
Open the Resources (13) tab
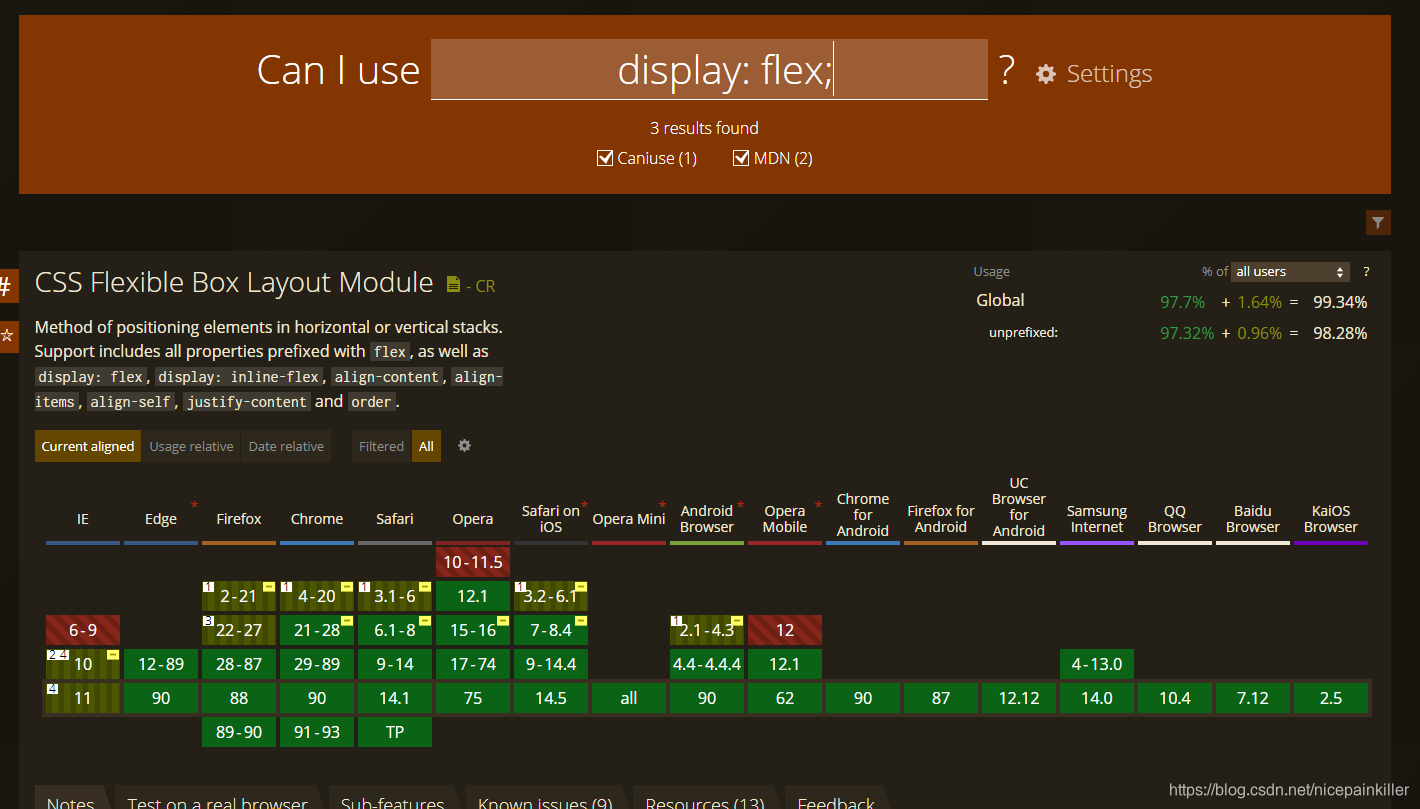[x=705, y=798]
